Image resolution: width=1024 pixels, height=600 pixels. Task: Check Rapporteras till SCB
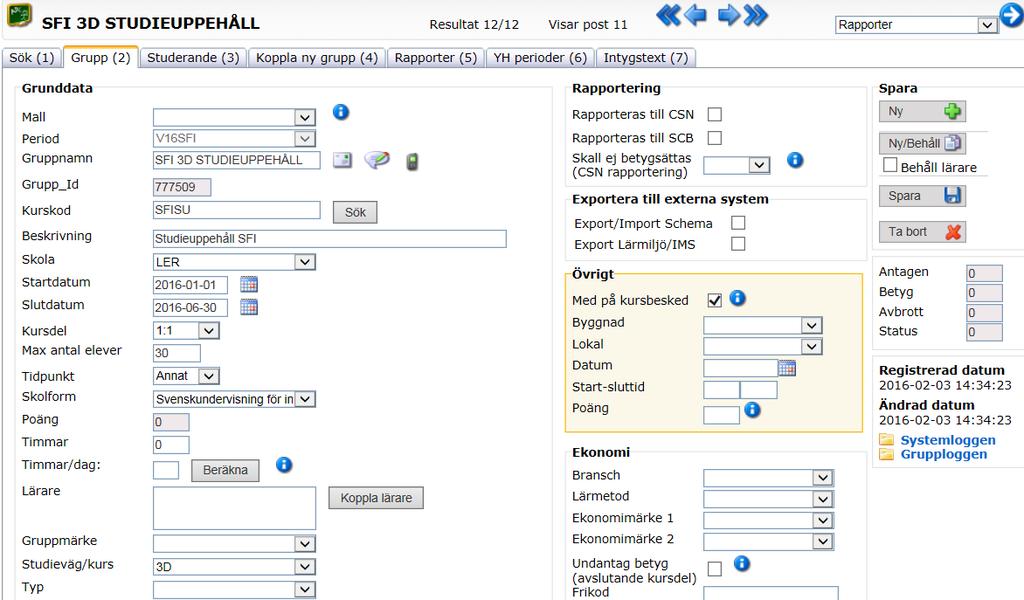[x=715, y=138]
